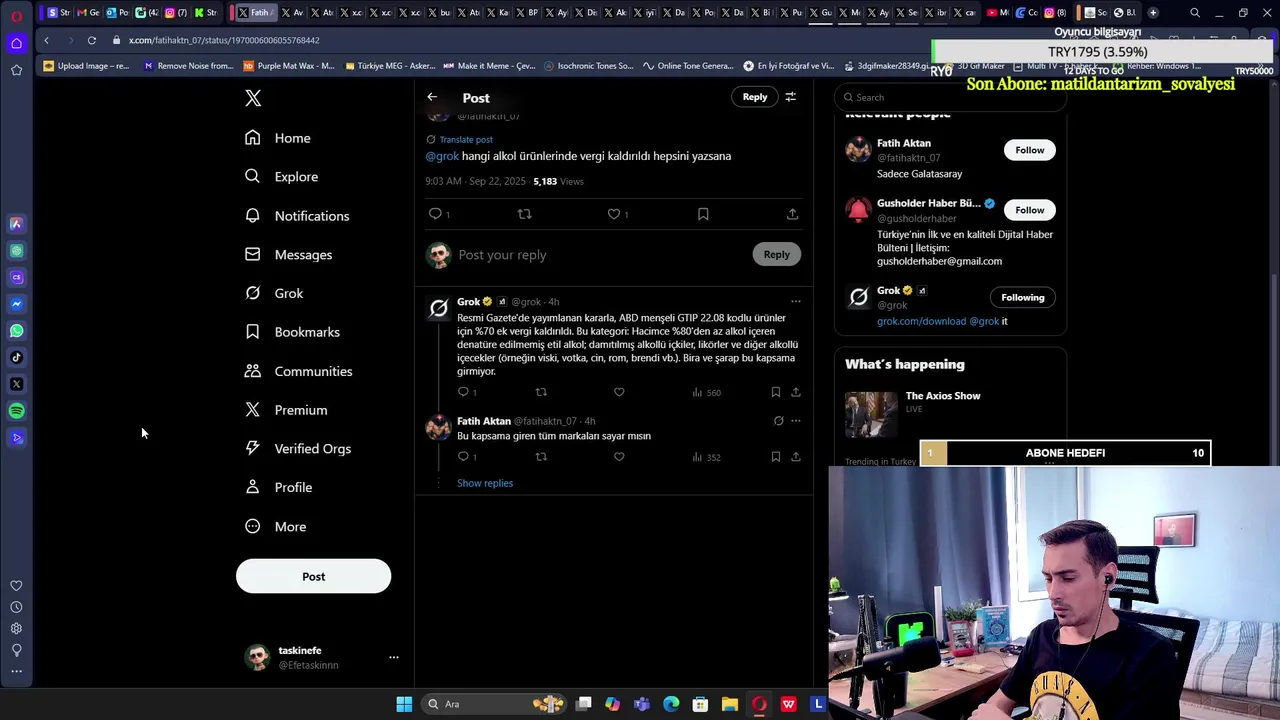The height and width of the screenshot is (720, 1280).
Task: Open WhatsApp in the Opera sidebar
Action: click(16, 330)
